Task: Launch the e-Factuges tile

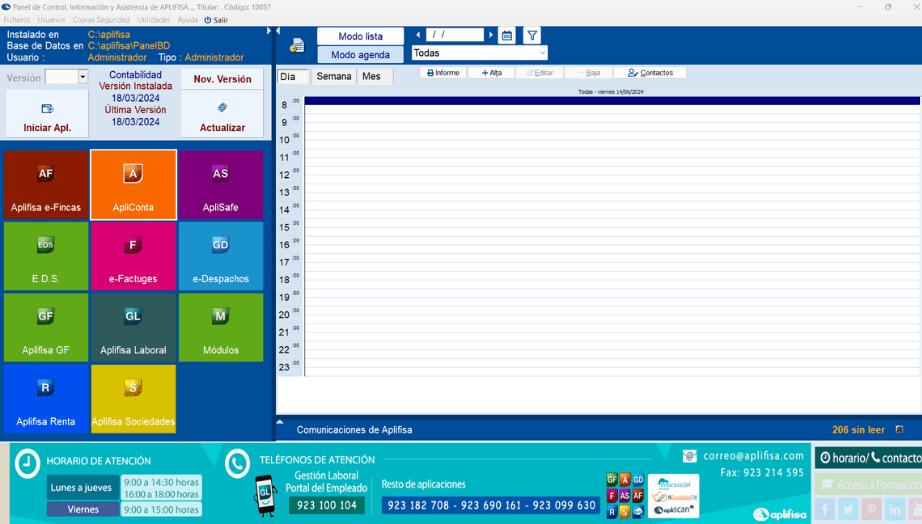Action: 133,256
